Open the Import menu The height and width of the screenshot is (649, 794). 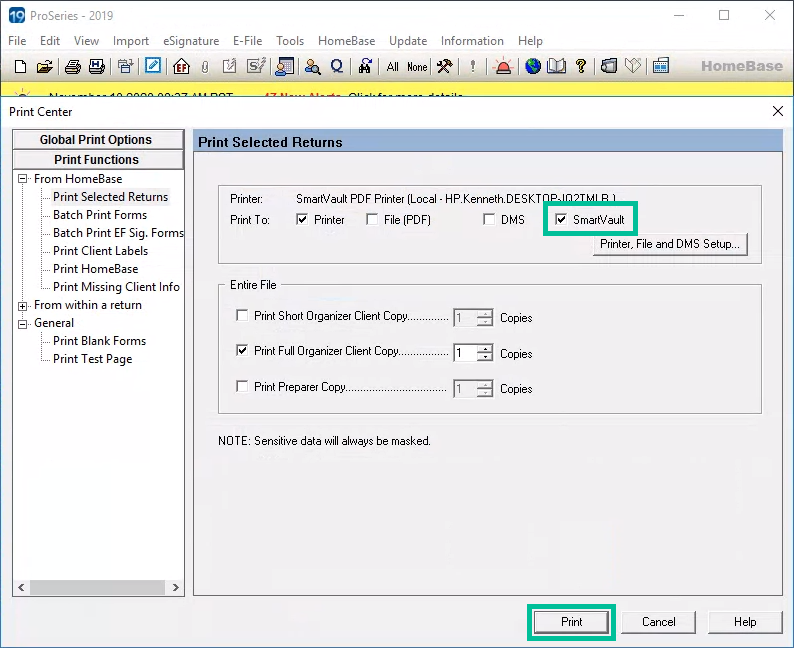pos(131,40)
